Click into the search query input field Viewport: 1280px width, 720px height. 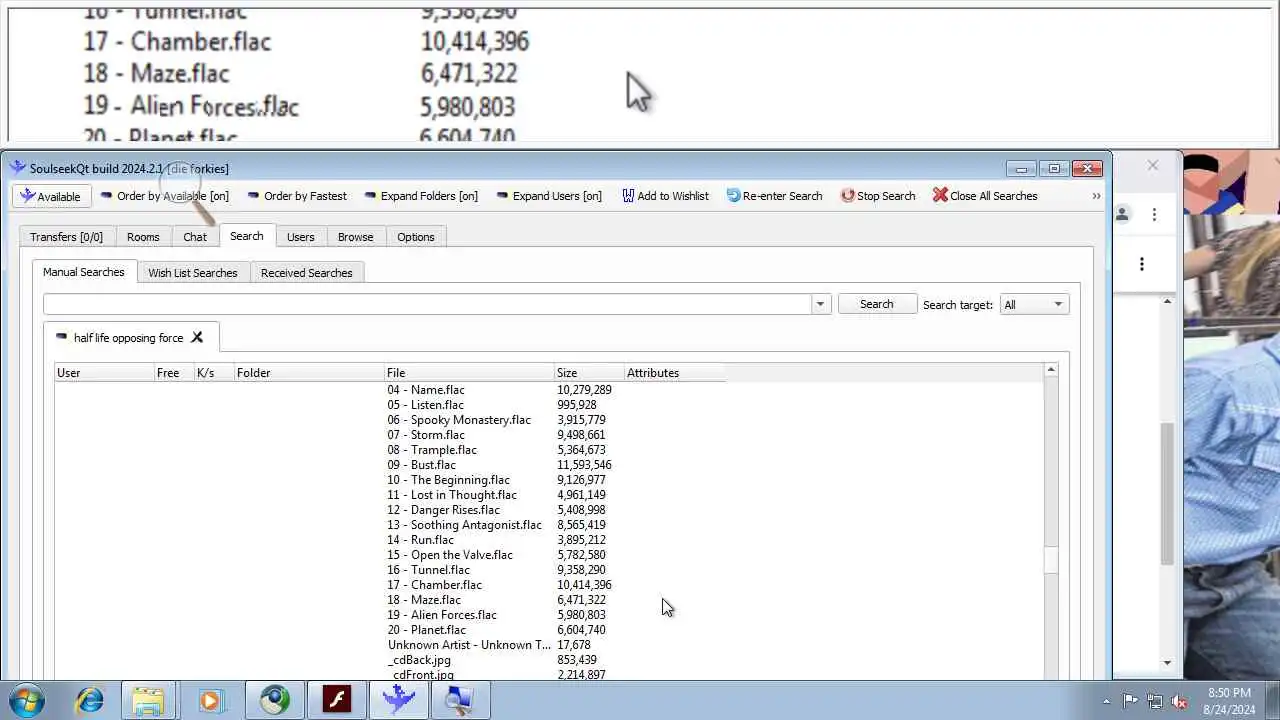pos(427,304)
